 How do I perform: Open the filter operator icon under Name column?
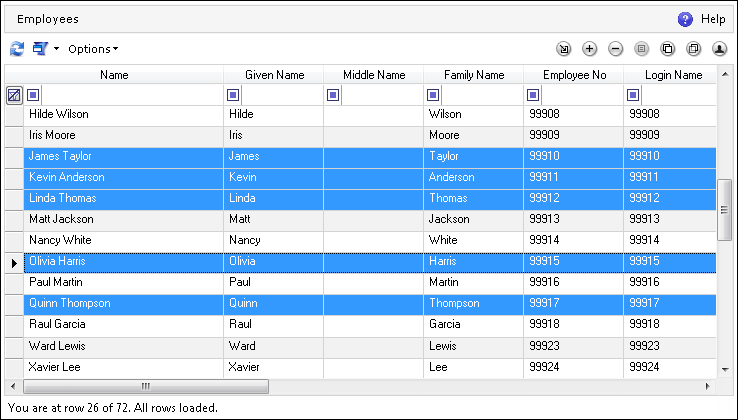pyautogui.click(x=33, y=95)
